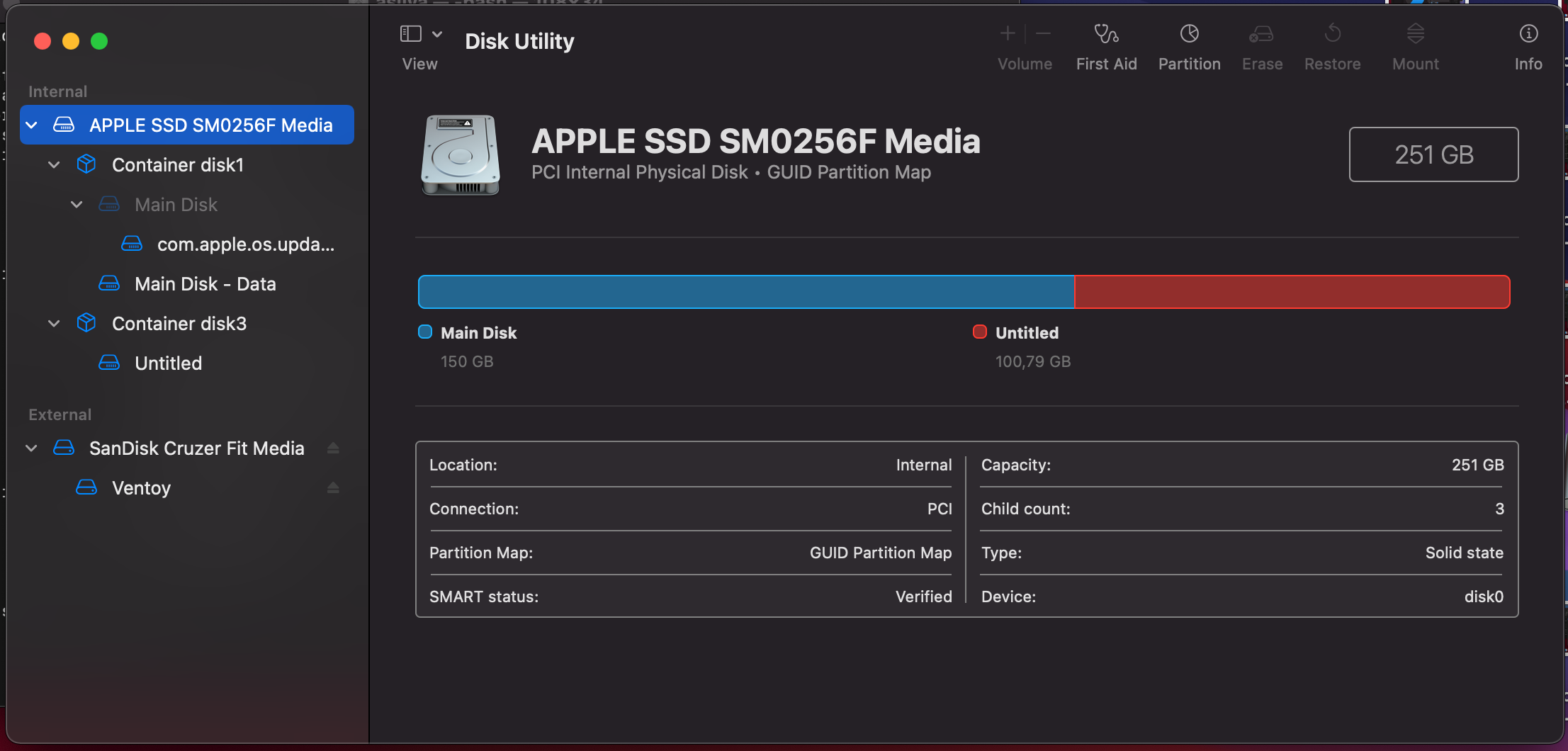This screenshot has width=1568, height=751.
Task: Select com.apple.os.upda... snapshot volume
Action: 245,244
